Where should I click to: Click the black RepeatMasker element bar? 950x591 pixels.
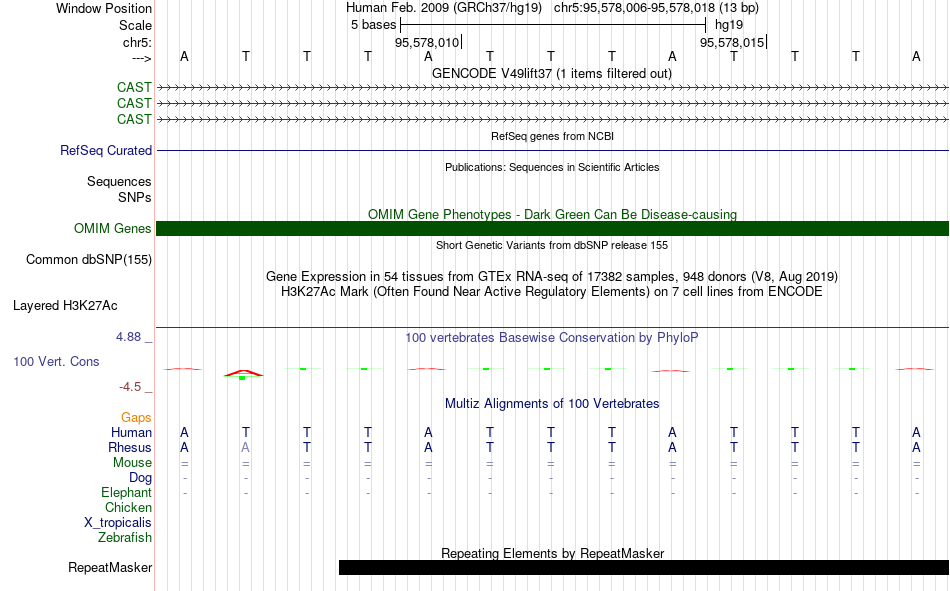click(x=644, y=567)
